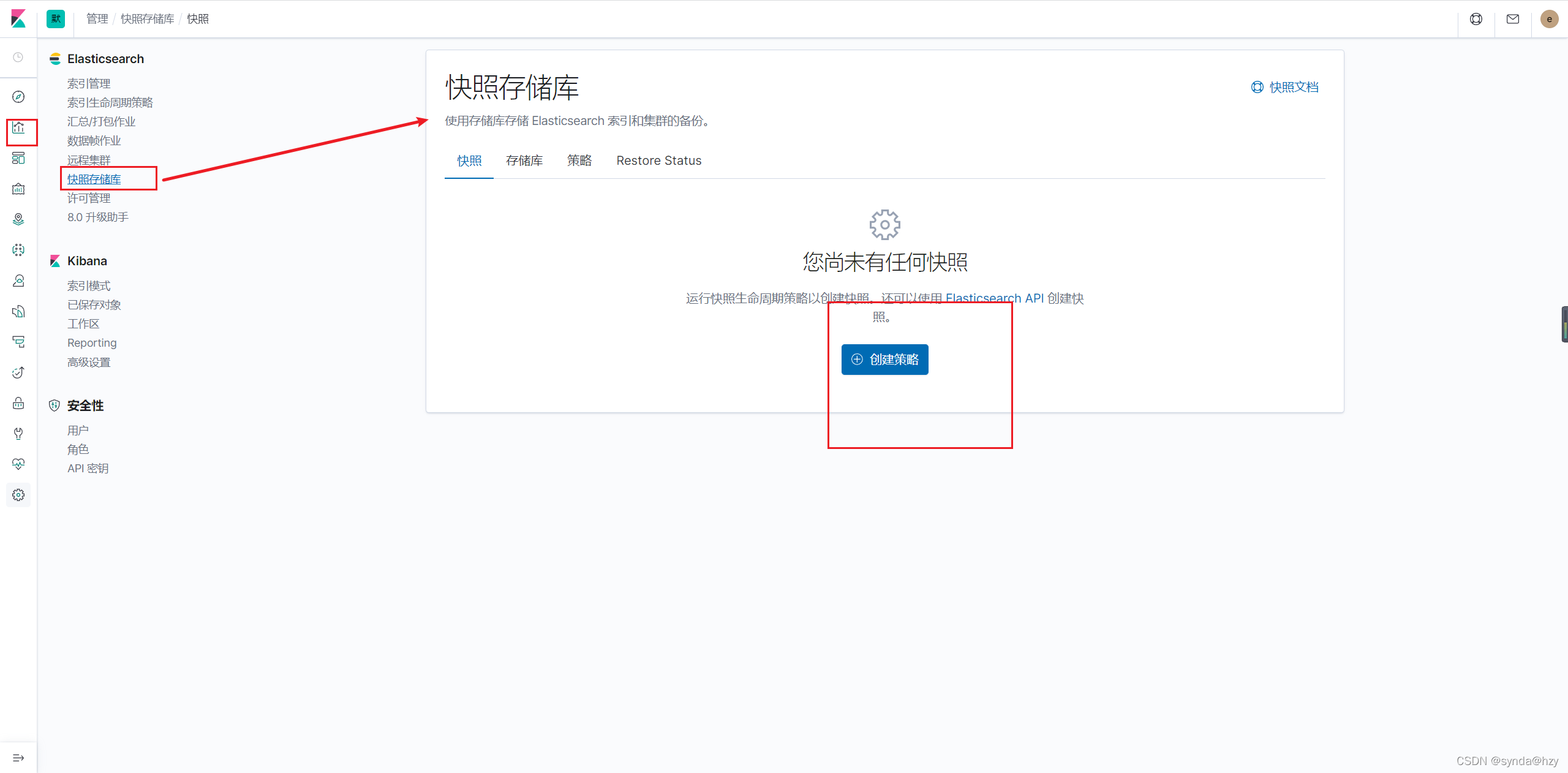Open 索引生命周期策略 in Elasticsearch menu

coord(110,102)
